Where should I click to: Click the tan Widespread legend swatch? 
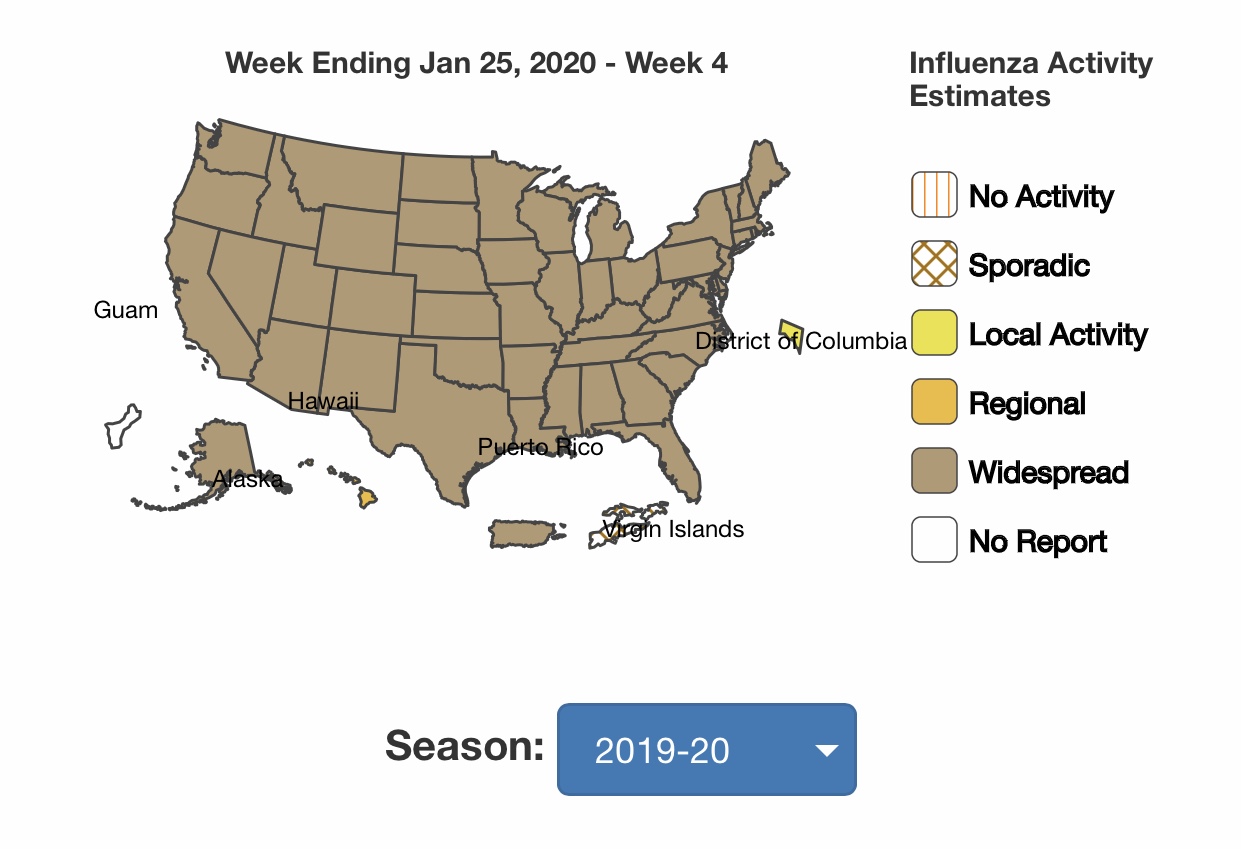pos(934,471)
